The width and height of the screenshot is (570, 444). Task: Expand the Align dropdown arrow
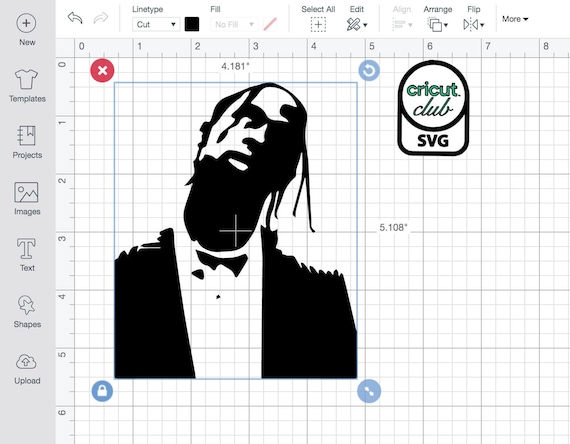point(410,25)
